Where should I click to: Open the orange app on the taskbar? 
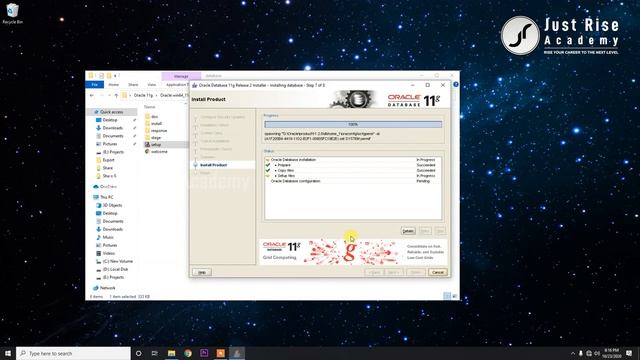(220, 353)
